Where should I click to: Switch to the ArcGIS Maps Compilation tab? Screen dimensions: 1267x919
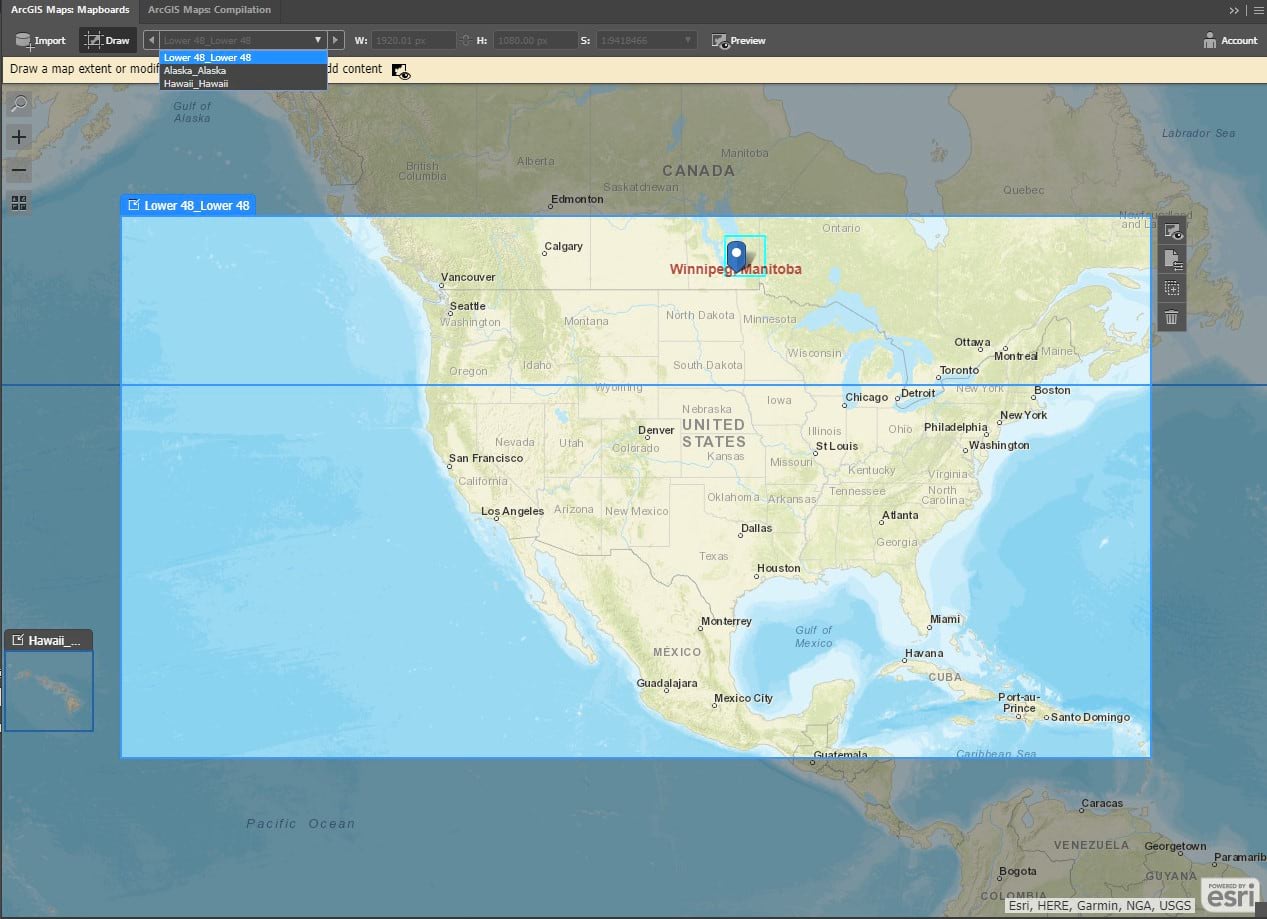(210, 11)
